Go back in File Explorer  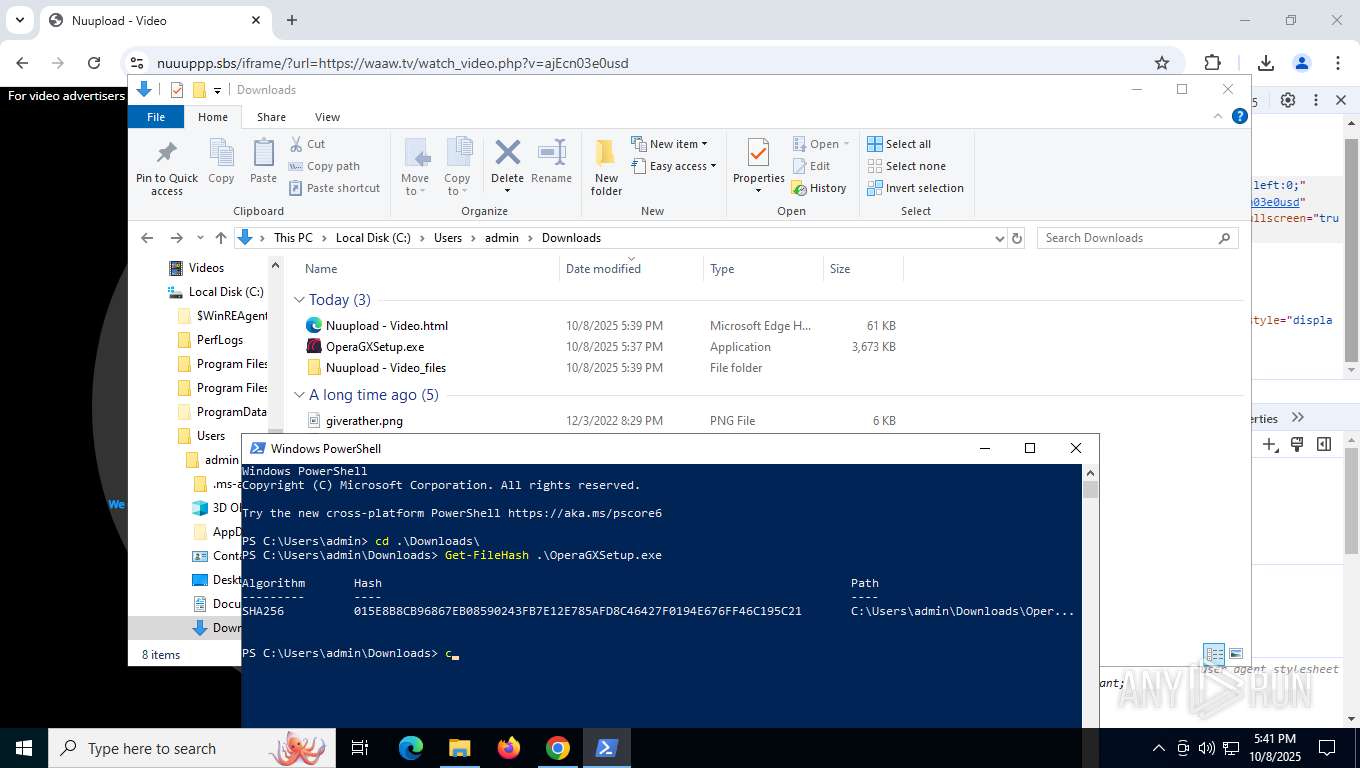147,238
